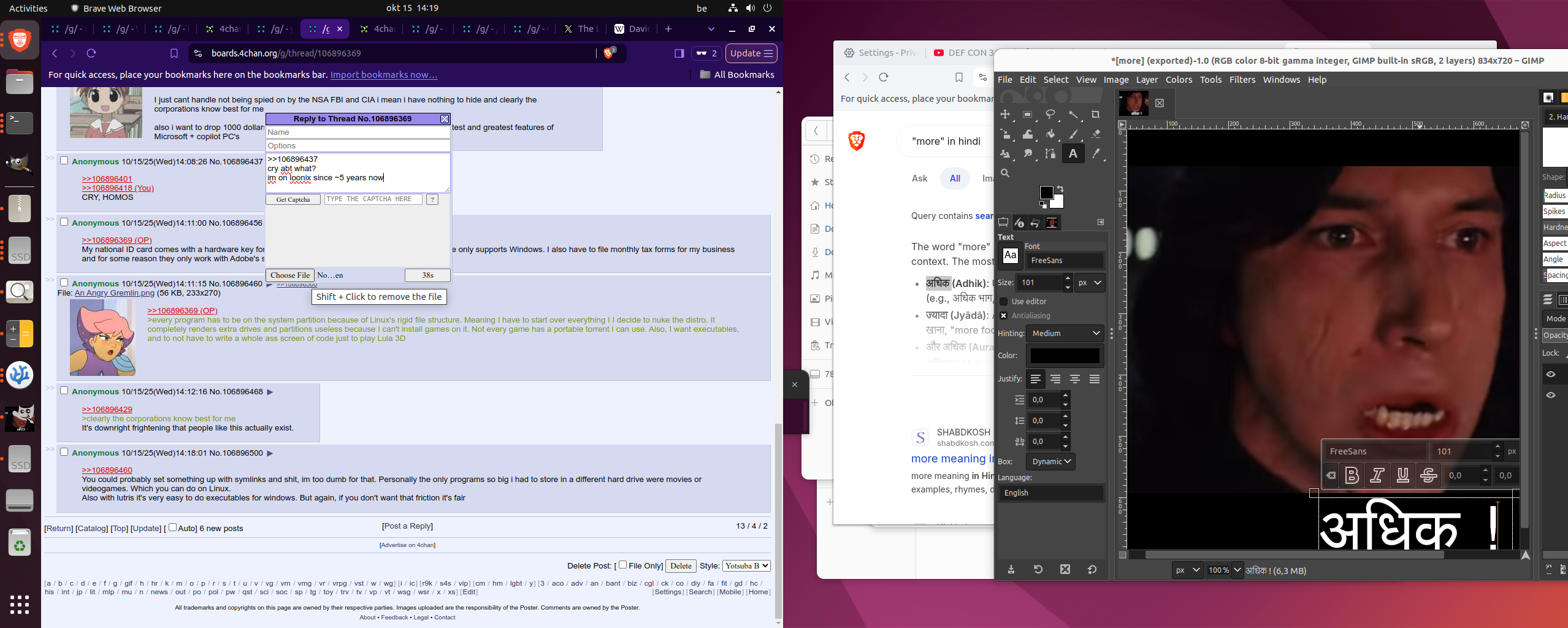This screenshot has width=1568, height=628.
Task: Activate the Bucket Fill tool
Action: [1050, 134]
